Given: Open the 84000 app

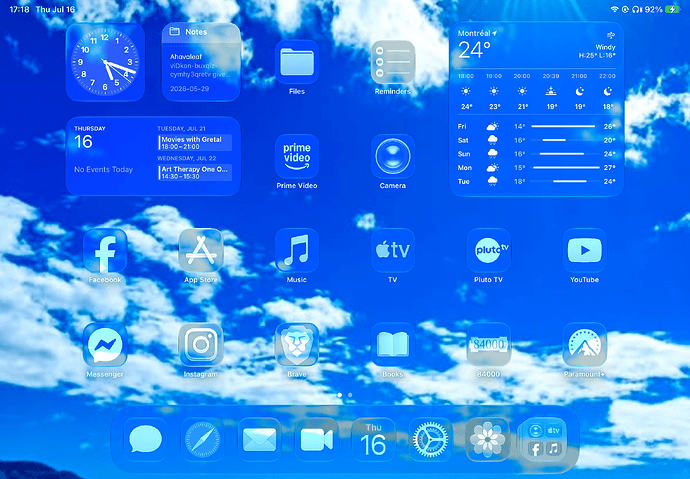Looking at the screenshot, I should pyautogui.click(x=488, y=344).
